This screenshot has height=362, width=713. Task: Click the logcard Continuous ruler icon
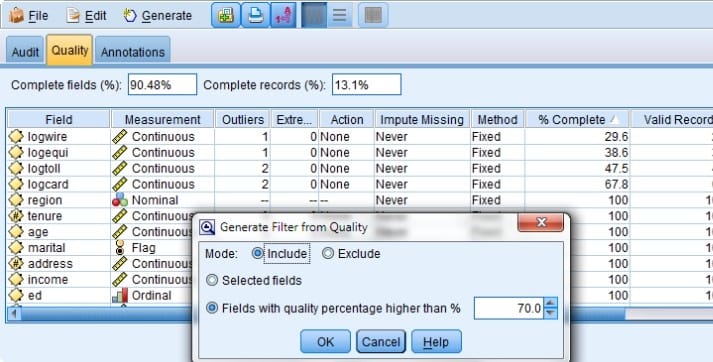[x=120, y=184]
